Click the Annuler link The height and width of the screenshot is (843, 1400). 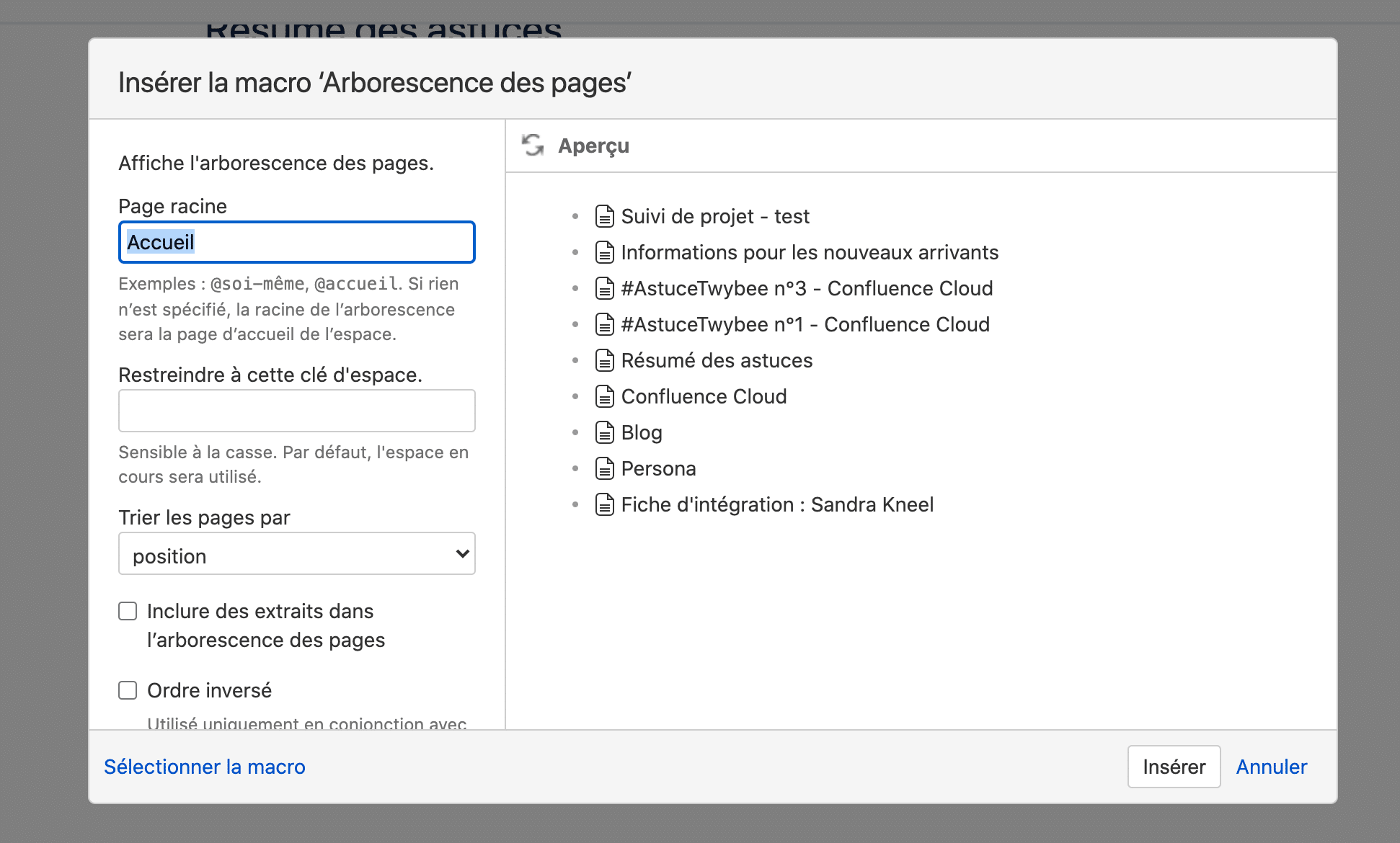[x=1272, y=767]
